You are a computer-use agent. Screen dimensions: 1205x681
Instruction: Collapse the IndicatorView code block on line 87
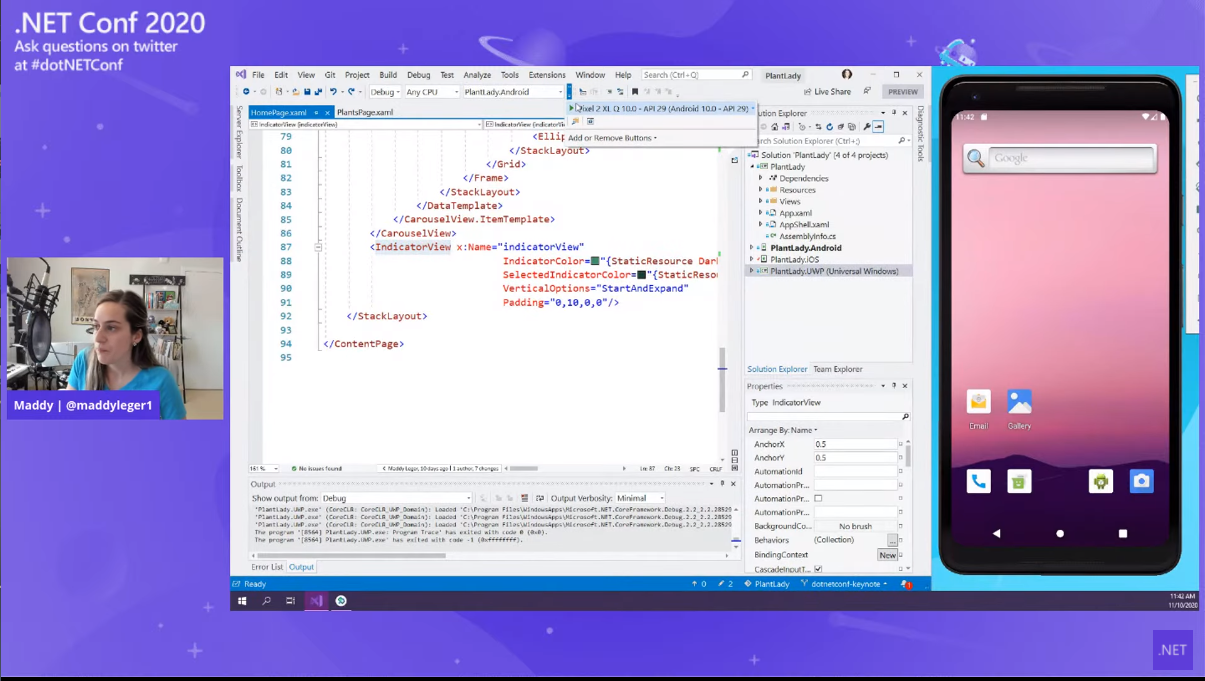(x=318, y=247)
